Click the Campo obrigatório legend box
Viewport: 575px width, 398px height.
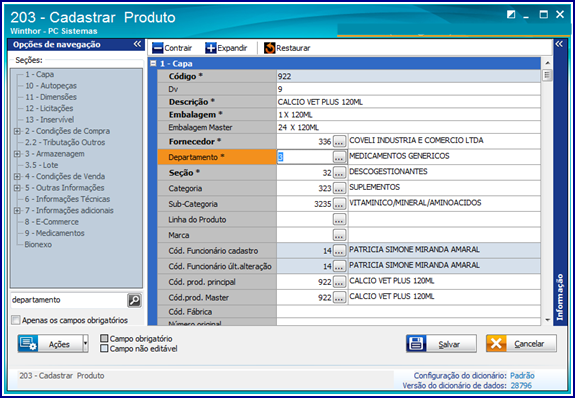point(104,338)
